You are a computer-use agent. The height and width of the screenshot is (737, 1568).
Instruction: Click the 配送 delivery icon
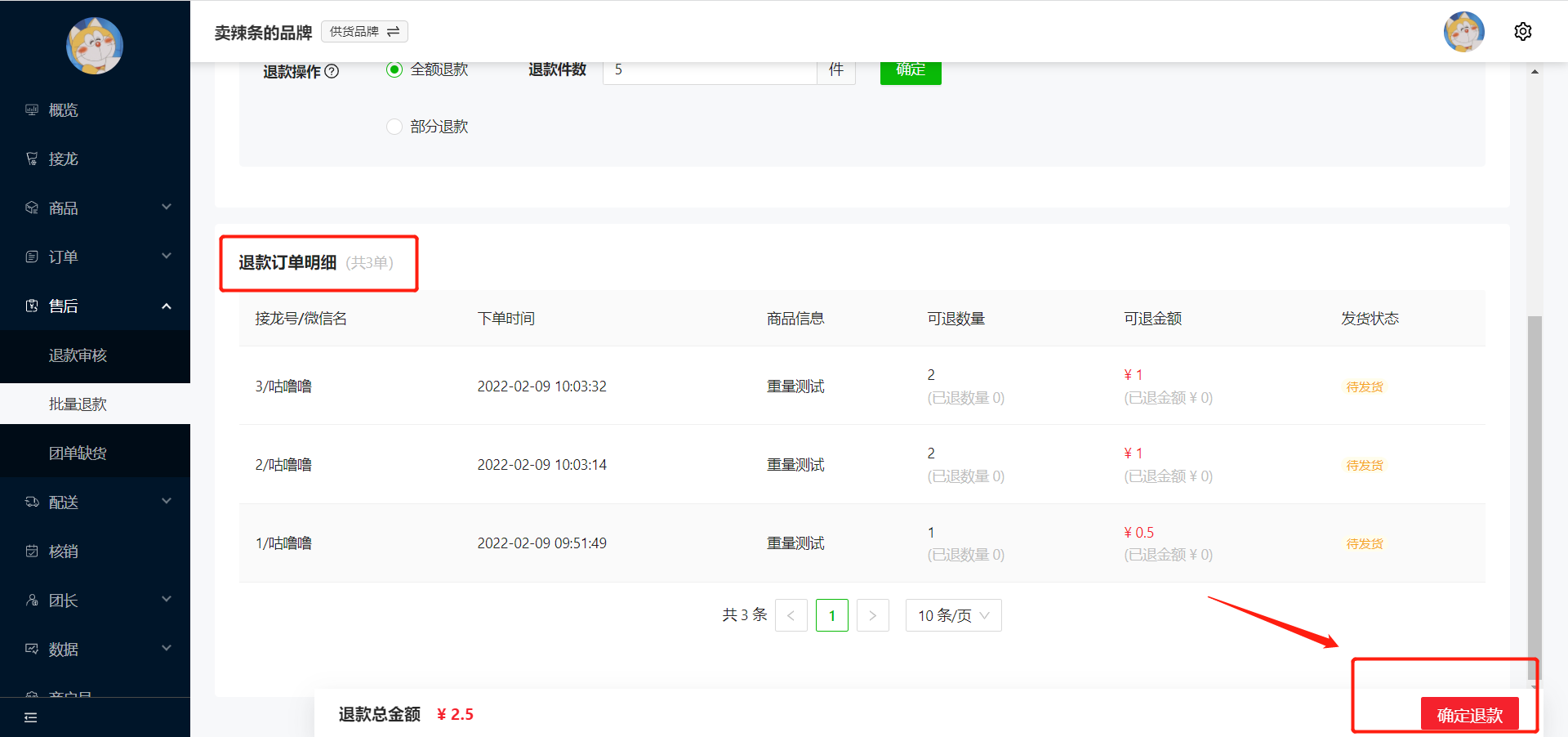32,502
